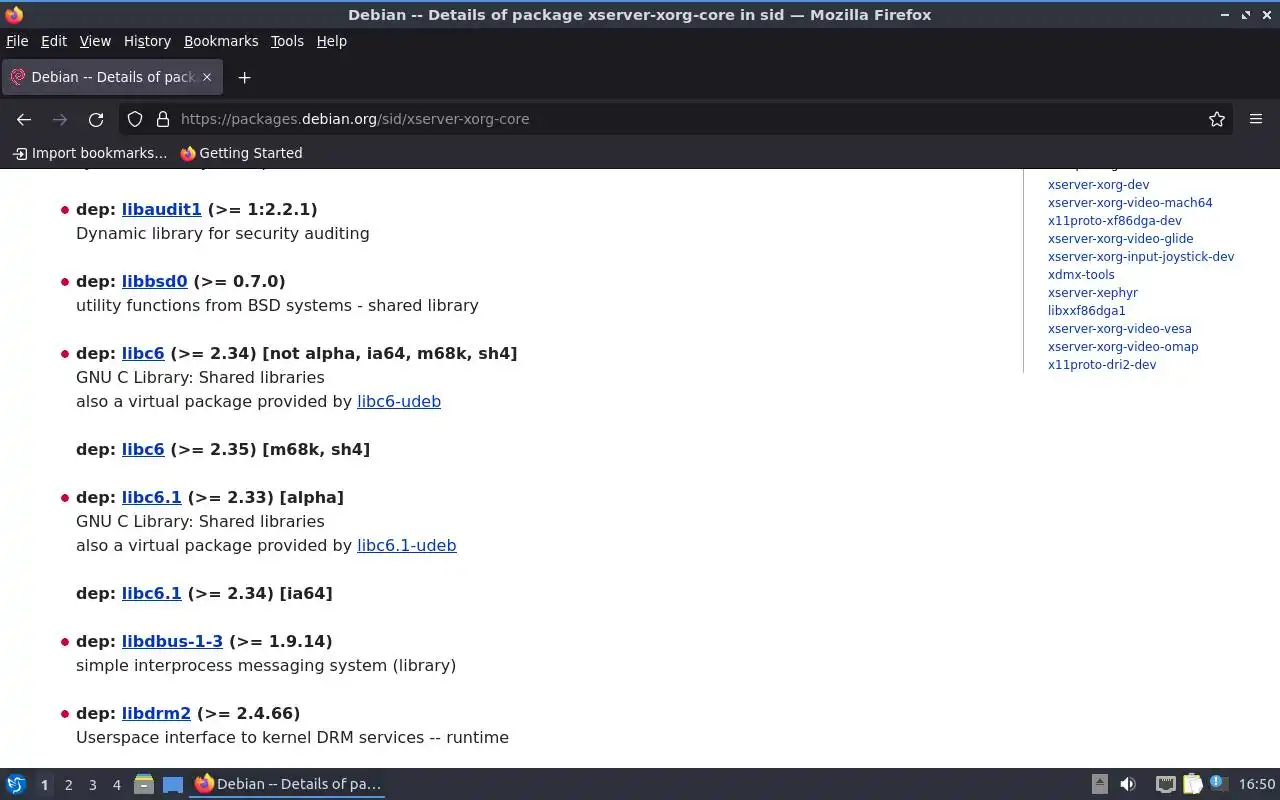The image size is (1280, 800).
Task: Go back to the previous page
Action: point(24,119)
